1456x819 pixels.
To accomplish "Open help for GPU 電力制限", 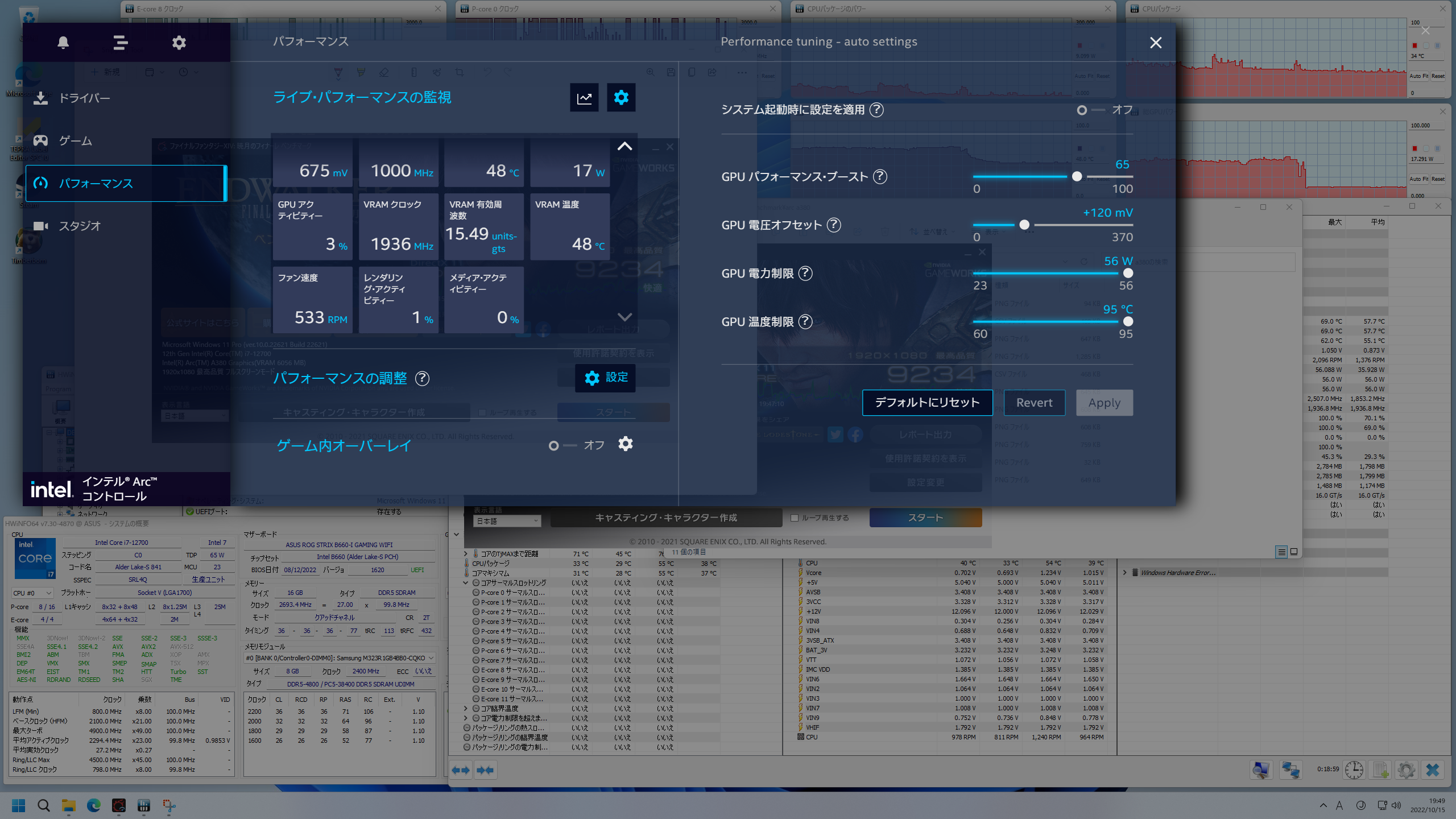I will (805, 274).
